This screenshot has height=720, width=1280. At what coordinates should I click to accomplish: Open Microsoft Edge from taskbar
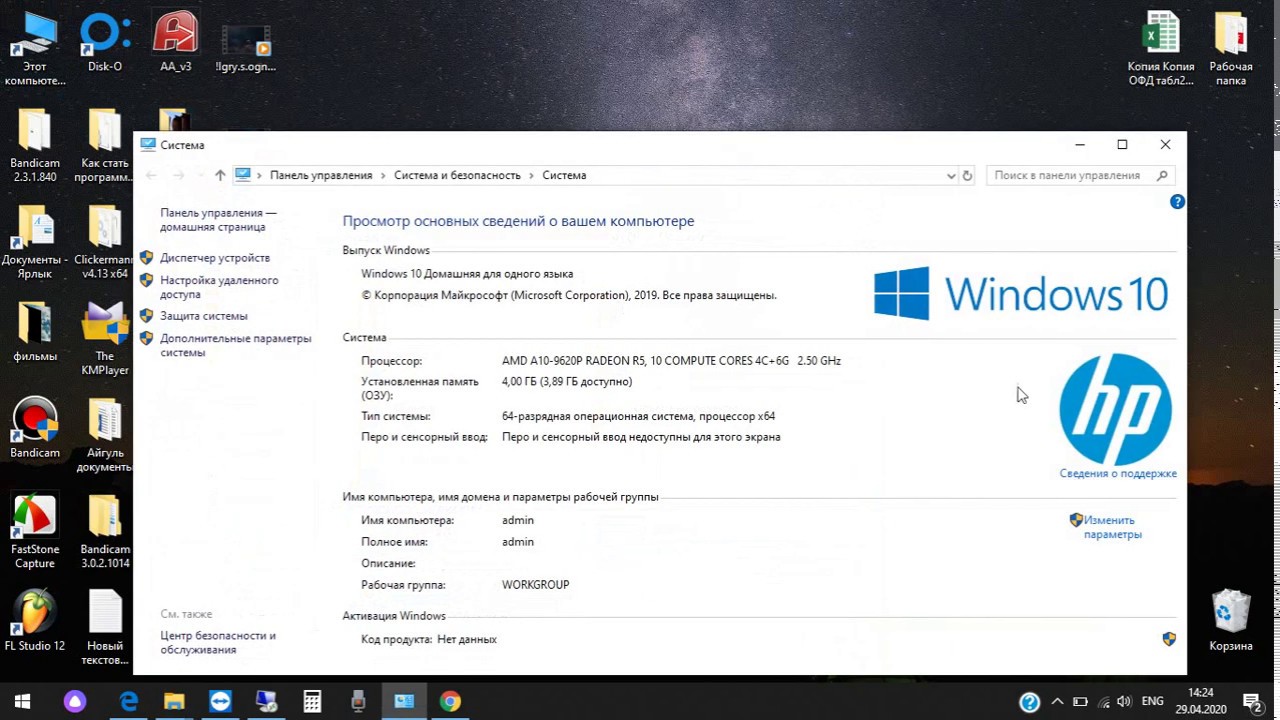point(129,701)
